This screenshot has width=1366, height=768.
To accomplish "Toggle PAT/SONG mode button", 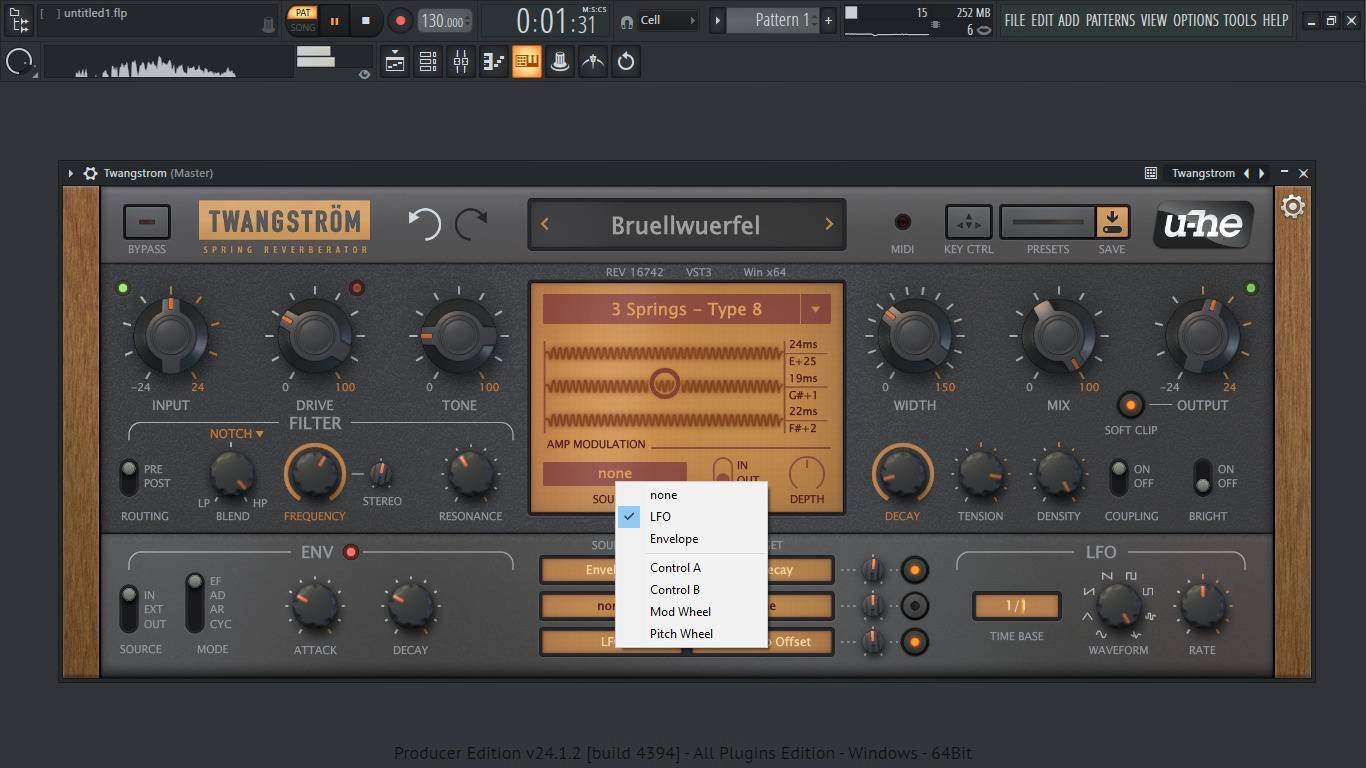I will click(x=302, y=20).
